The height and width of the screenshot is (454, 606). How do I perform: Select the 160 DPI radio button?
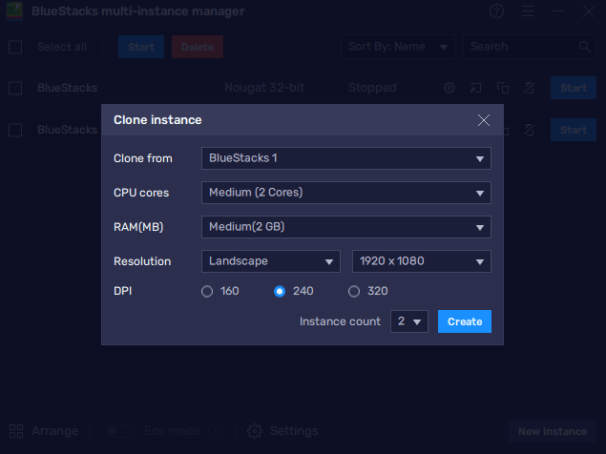point(207,291)
